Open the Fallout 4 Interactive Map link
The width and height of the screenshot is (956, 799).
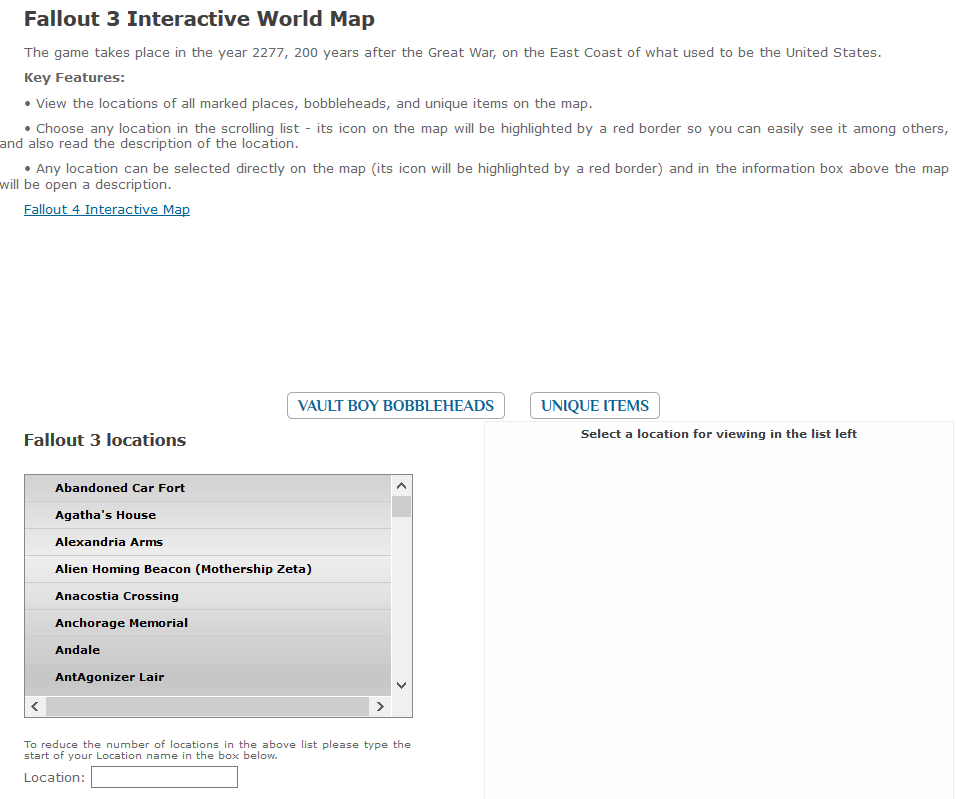click(107, 209)
